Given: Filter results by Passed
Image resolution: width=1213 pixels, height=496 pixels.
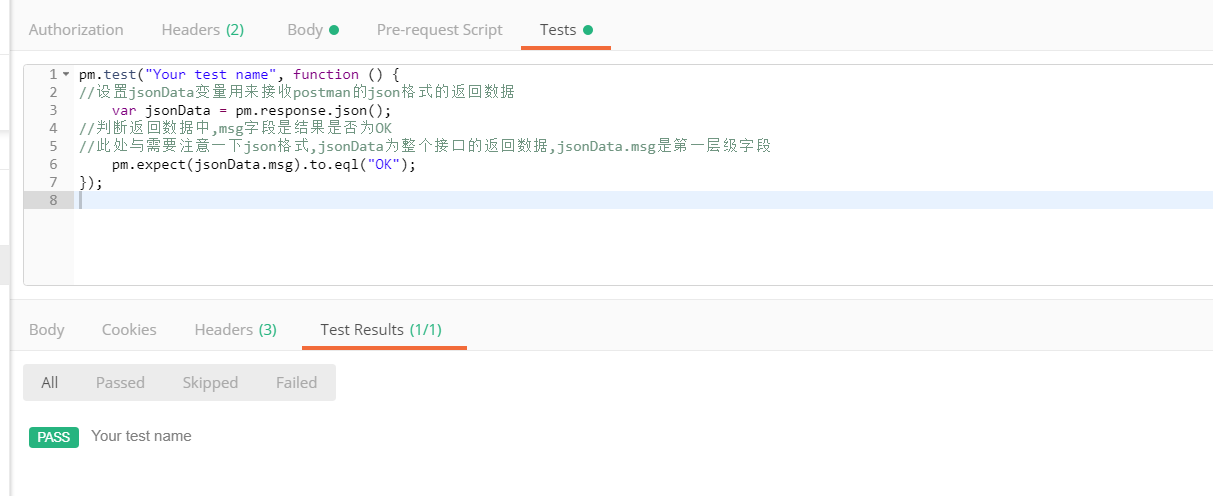Looking at the screenshot, I should [x=120, y=383].
